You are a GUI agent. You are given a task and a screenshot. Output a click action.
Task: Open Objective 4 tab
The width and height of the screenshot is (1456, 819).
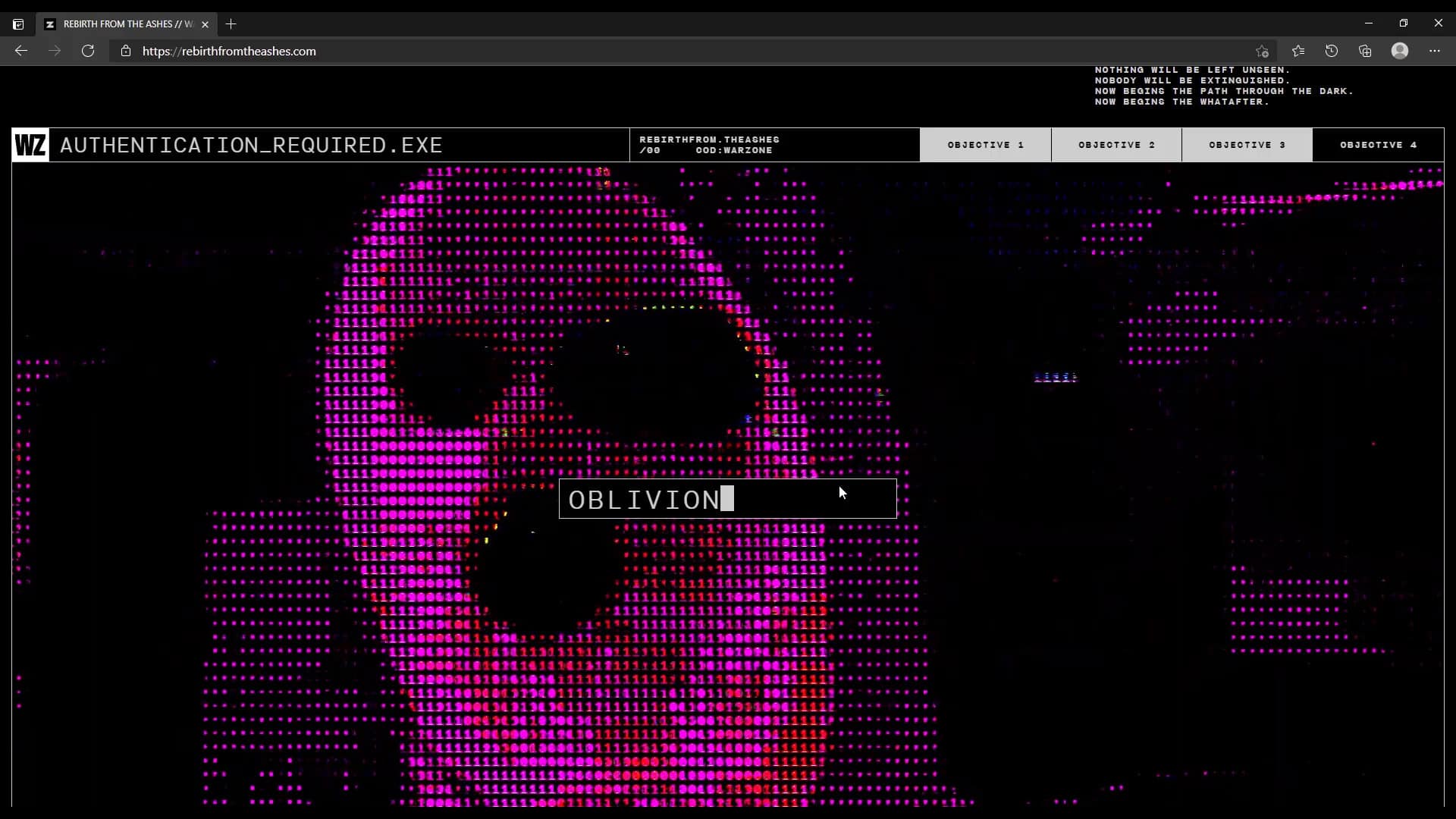tap(1378, 145)
